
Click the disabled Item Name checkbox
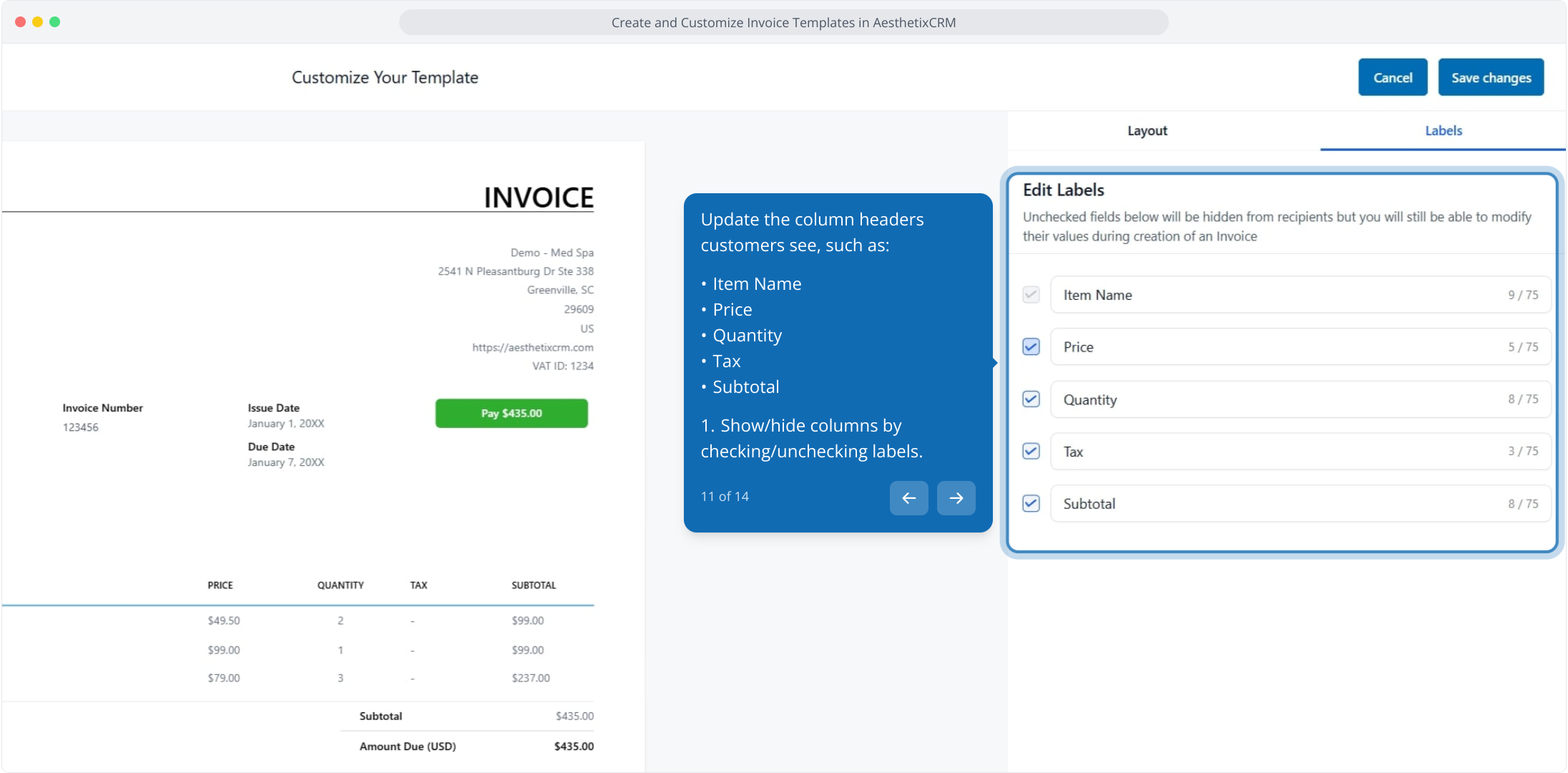pyautogui.click(x=1031, y=295)
